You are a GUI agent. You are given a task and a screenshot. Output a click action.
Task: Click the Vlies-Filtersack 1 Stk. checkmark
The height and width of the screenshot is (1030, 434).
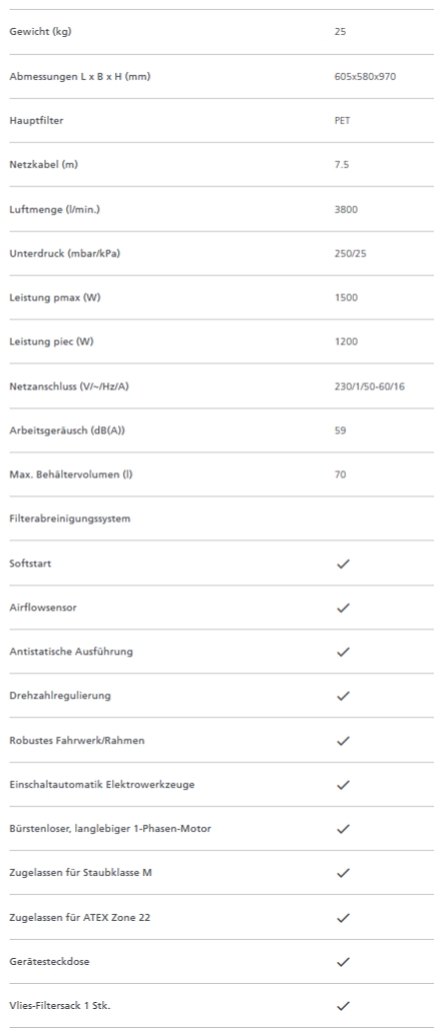tap(343, 1006)
